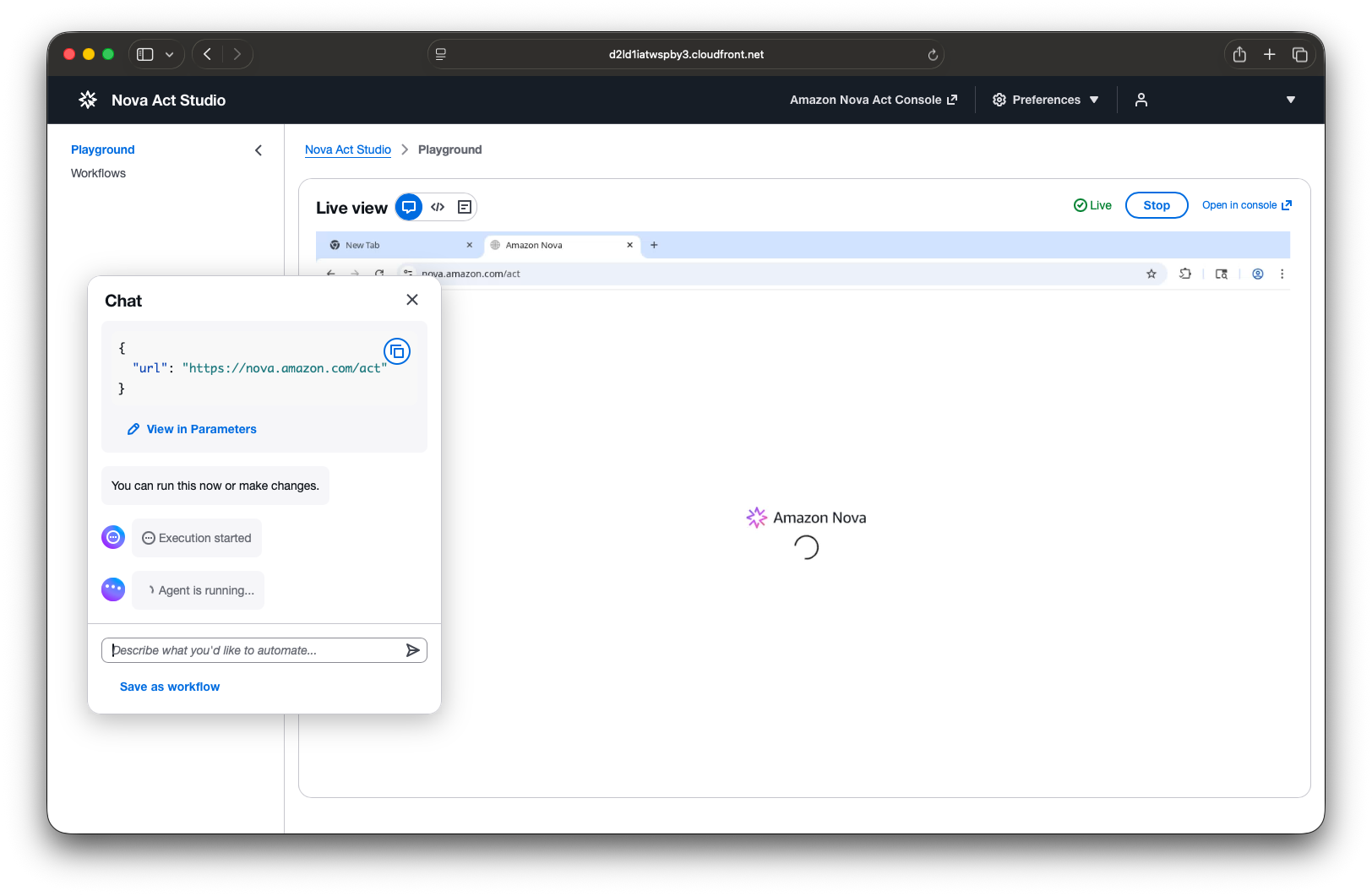Image resolution: width=1372 pixels, height=896 pixels.
Task: Close the Chat panel
Action: (x=412, y=300)
